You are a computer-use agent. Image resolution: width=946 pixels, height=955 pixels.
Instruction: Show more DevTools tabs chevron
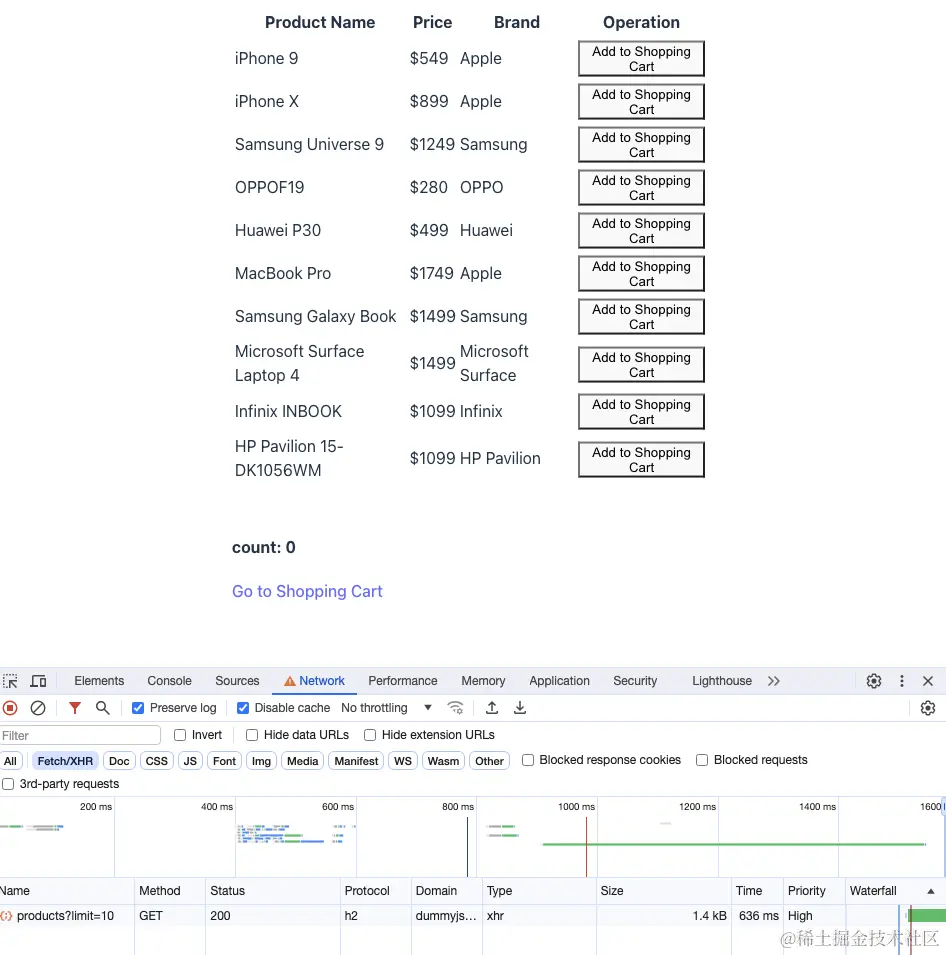774,681
